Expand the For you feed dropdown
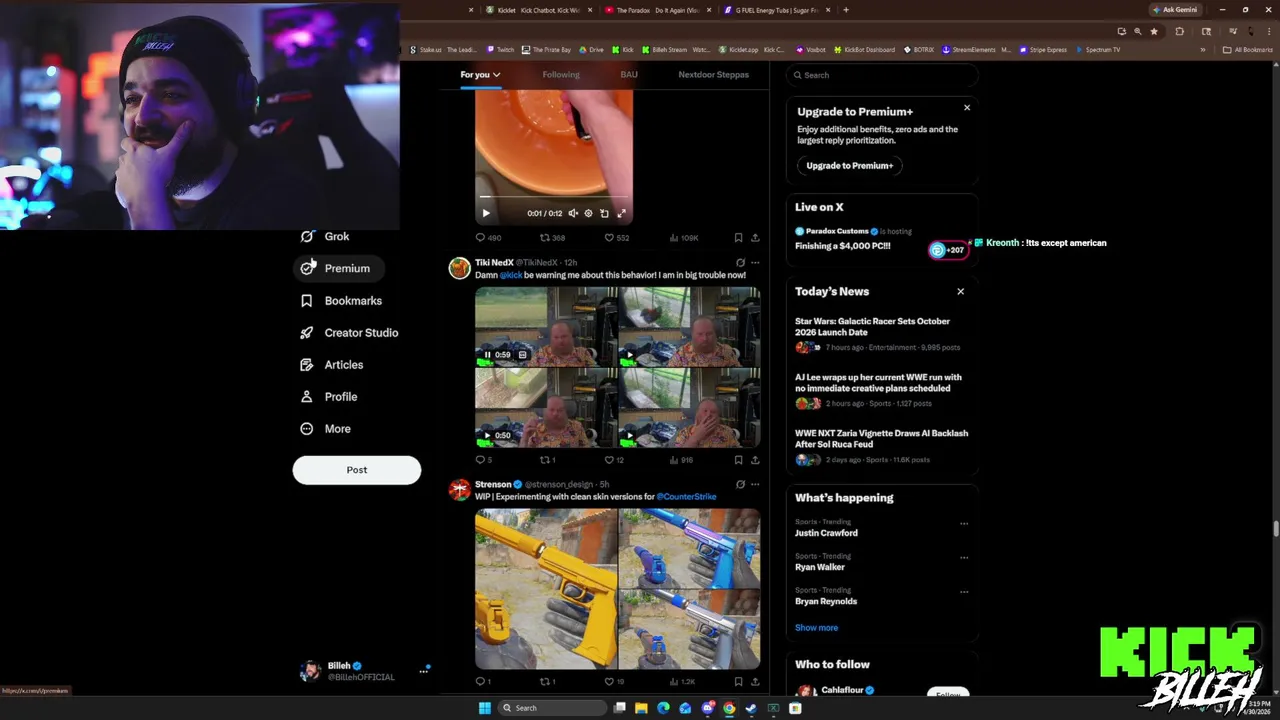The height and width of the screenshot is (720, 1280). (480, 75)
